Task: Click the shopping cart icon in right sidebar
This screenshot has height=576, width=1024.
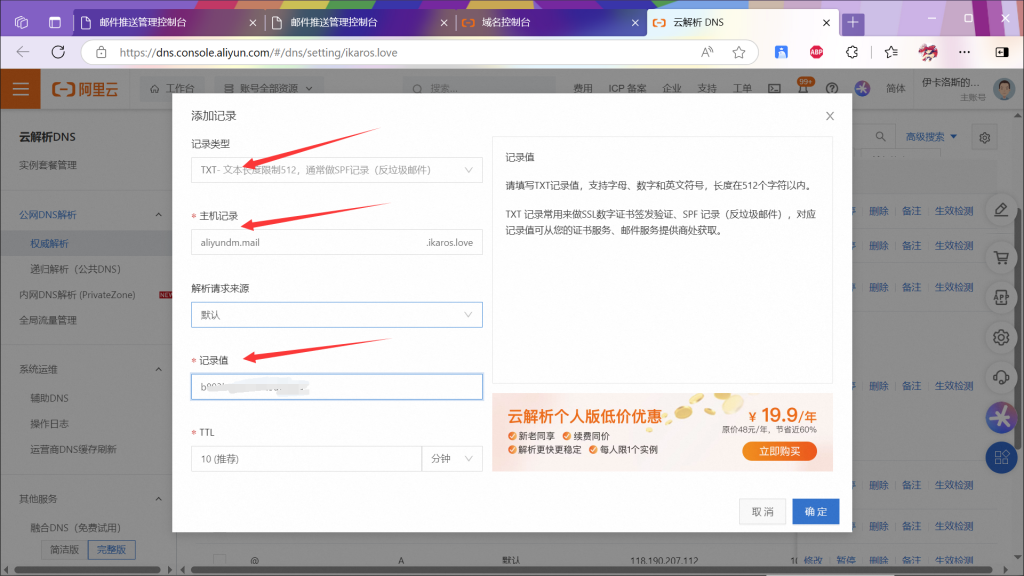Action: coord(1000,257)
